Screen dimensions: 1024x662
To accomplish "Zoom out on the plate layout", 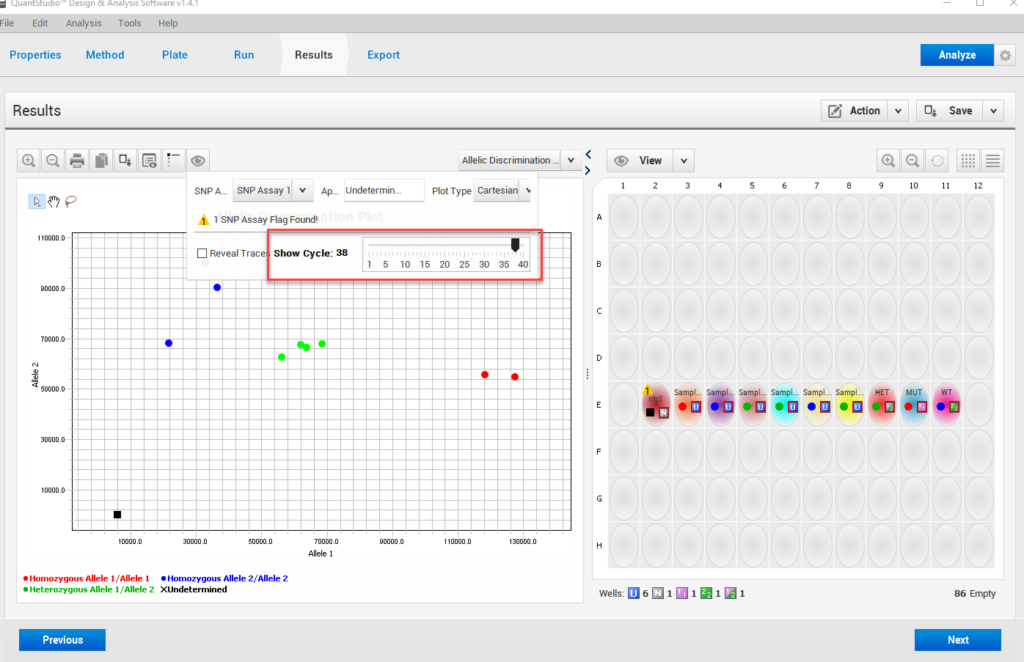I will (912, 160).
